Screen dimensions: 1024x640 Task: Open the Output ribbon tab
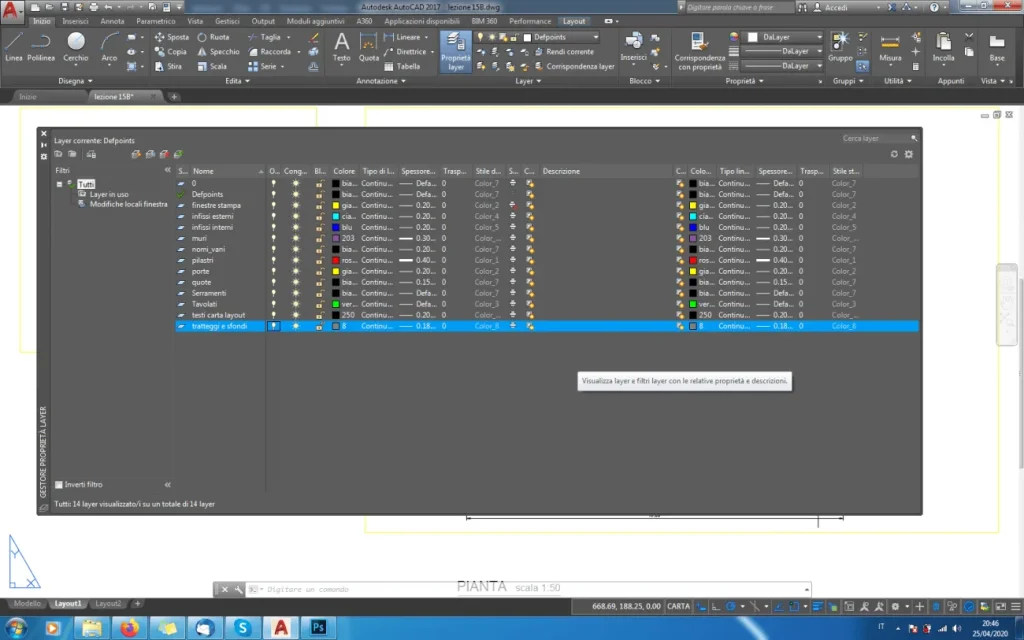[x=263, y=21]
